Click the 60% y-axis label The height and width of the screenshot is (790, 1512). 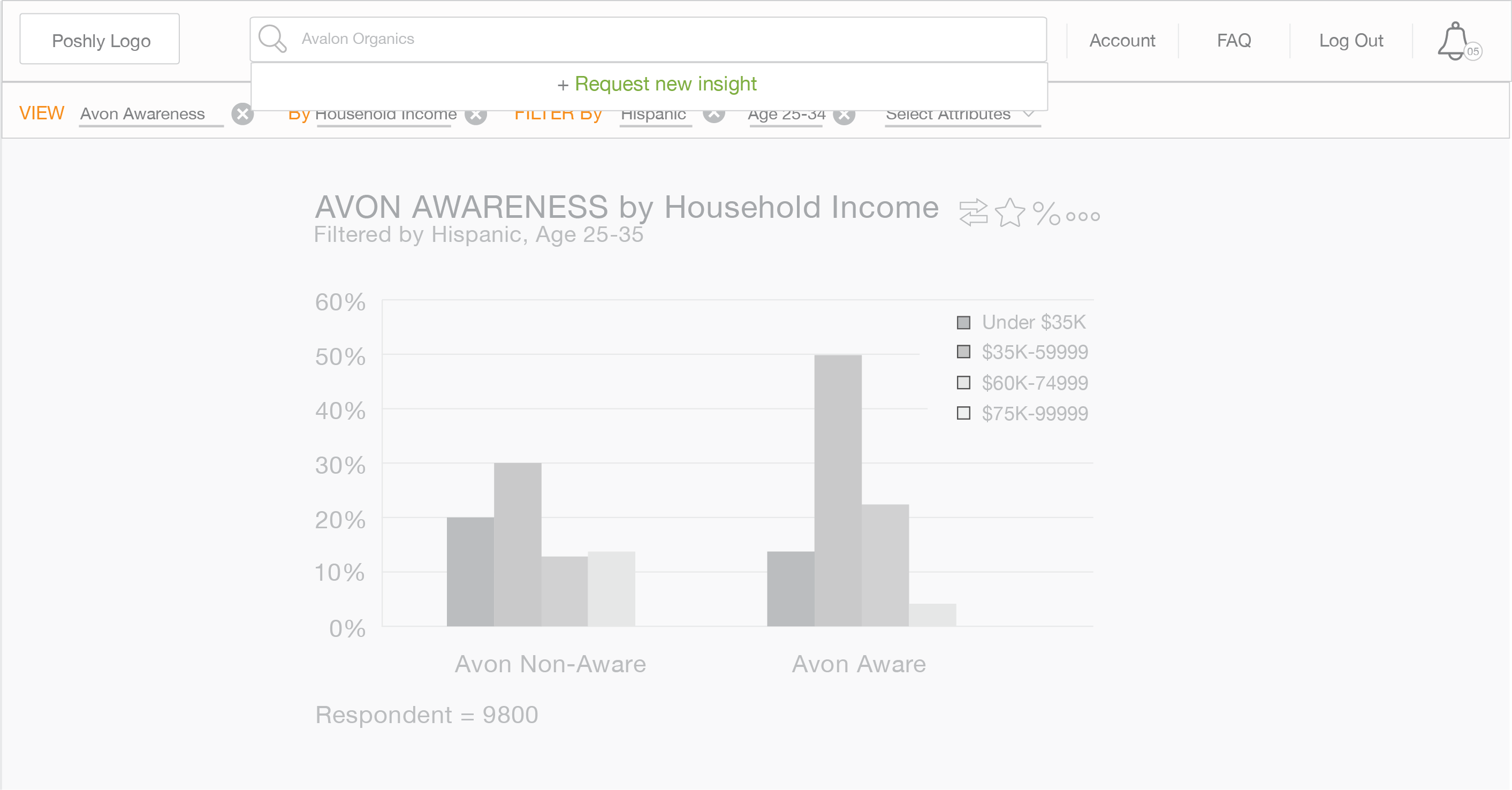pyautogui.click(x=340, y=302)
